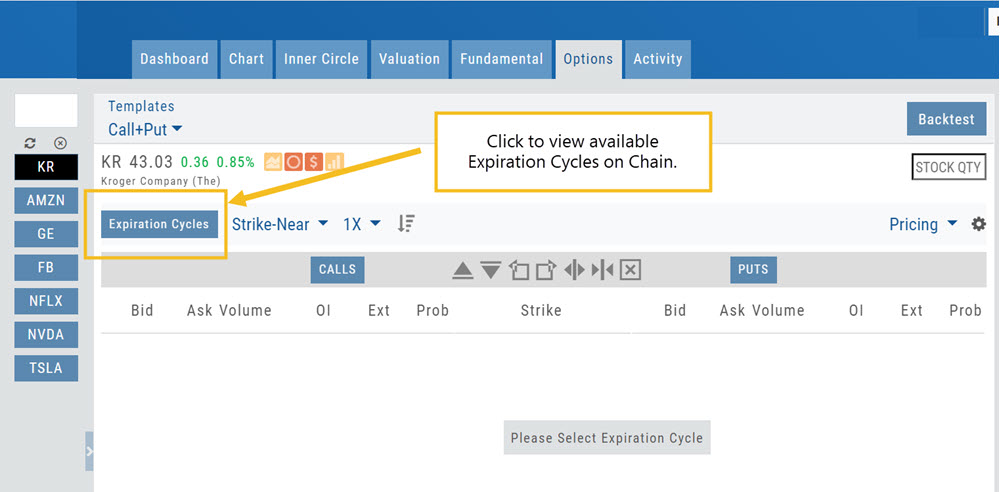Click the expand strikes horizontal arrows icon
The height and width of the screenshot is (492, 1000).
pyautogui.click(x=574, y=270)
